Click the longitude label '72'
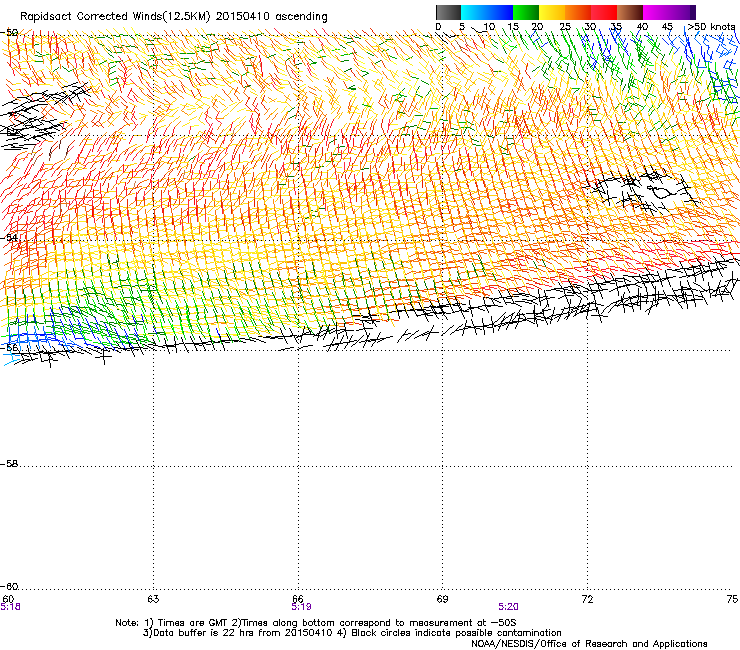Image resolution: width=740 pixels, height=650 pixels. click(x=587, y=599)
